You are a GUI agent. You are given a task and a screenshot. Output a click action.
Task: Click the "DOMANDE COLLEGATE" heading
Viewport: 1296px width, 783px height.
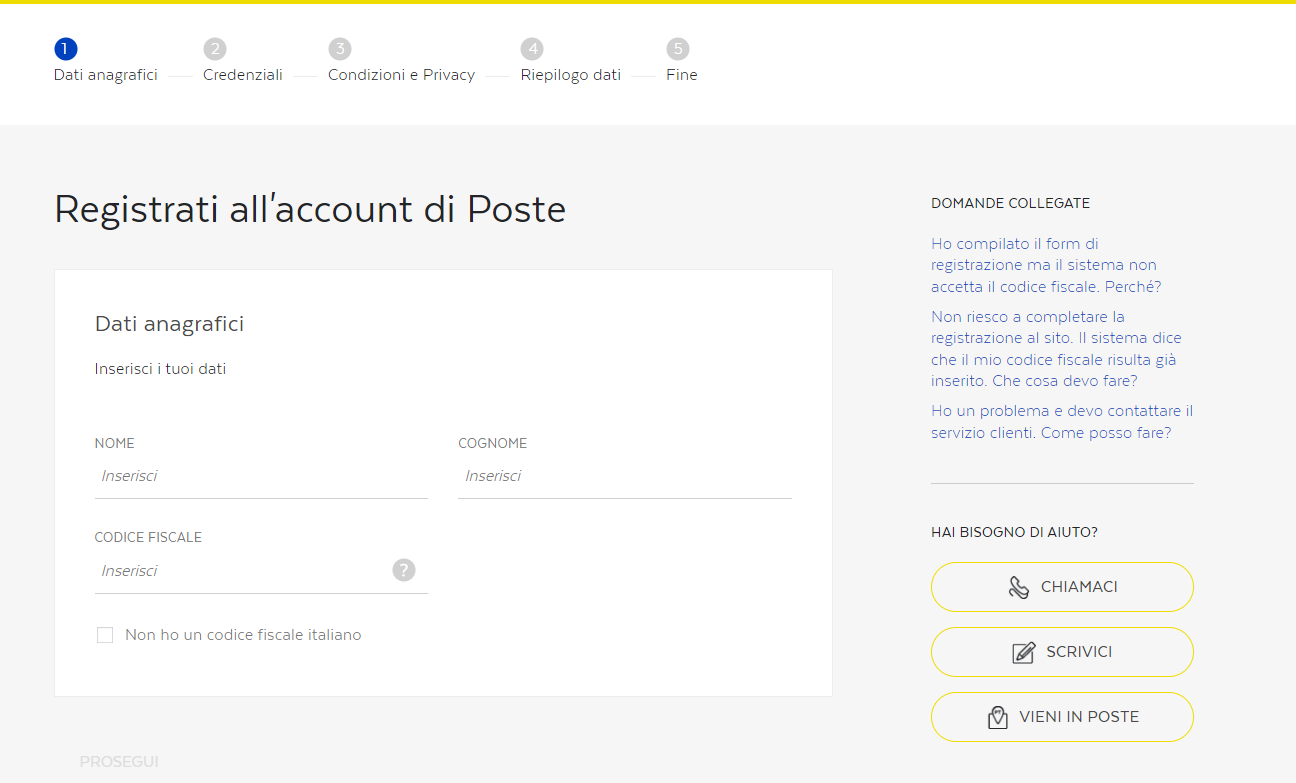coord(1010,203)
